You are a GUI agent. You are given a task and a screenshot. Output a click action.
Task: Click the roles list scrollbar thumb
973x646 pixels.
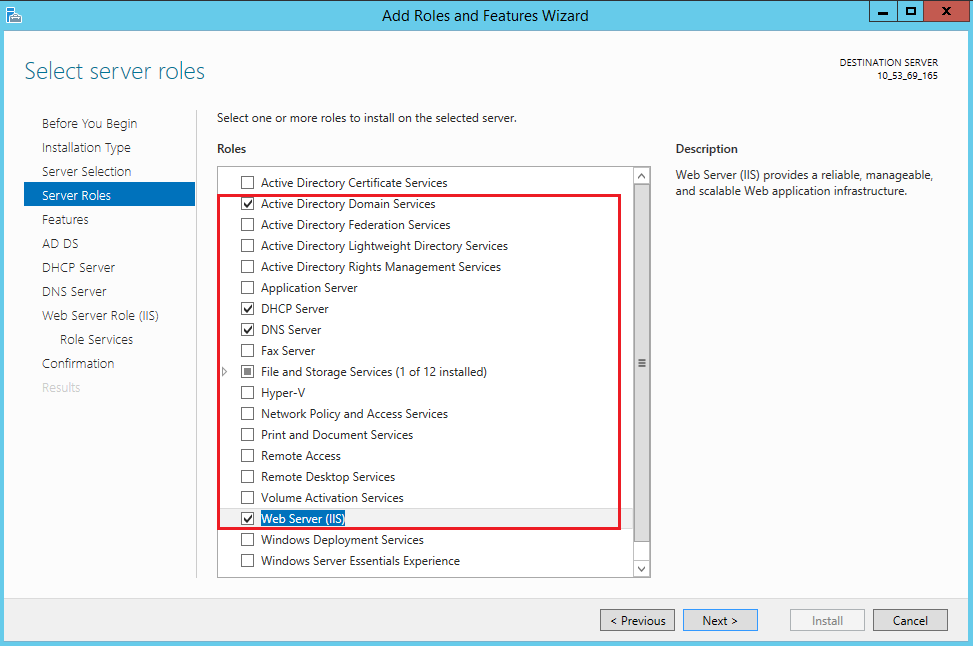[642, 363]
